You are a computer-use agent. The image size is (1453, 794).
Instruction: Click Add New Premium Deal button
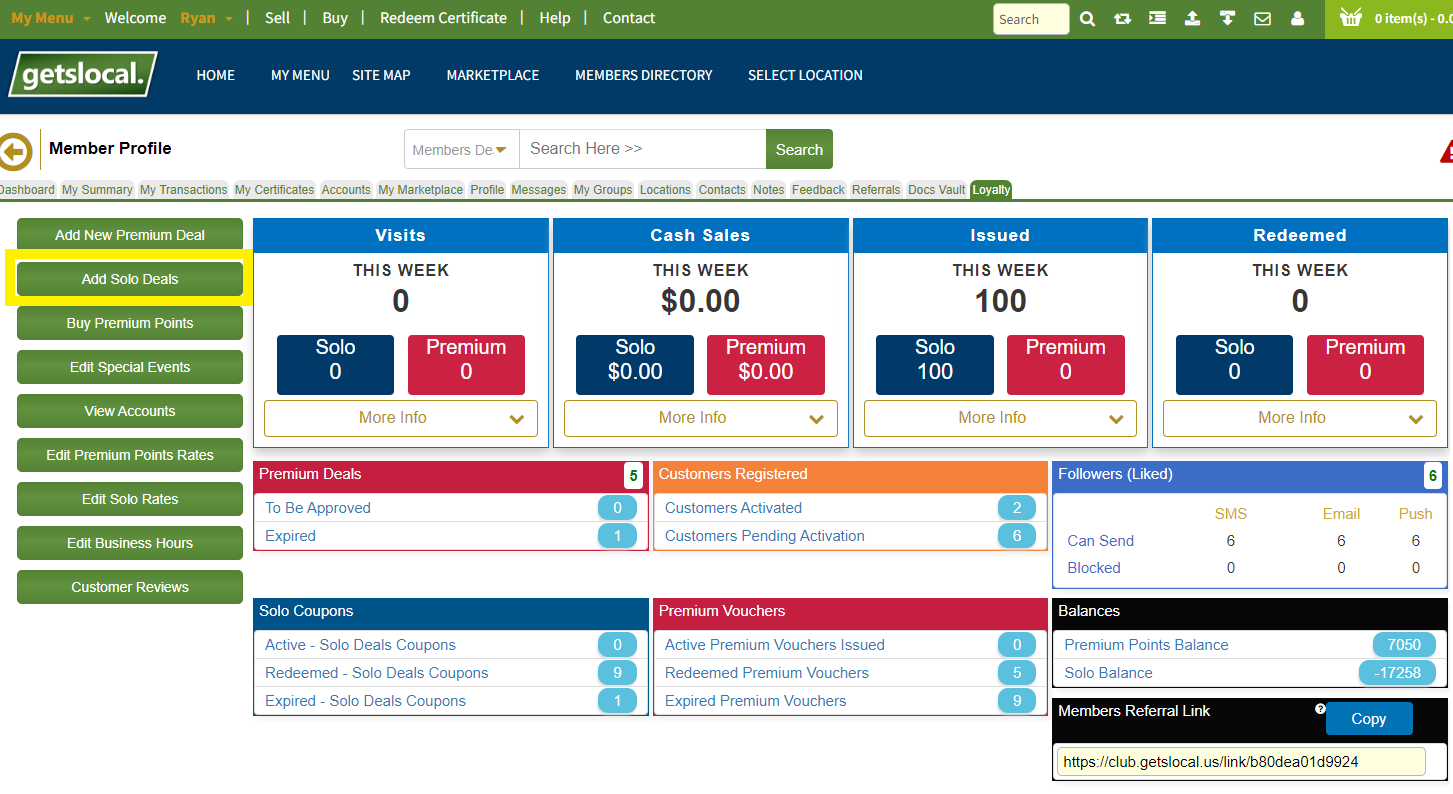130,235
